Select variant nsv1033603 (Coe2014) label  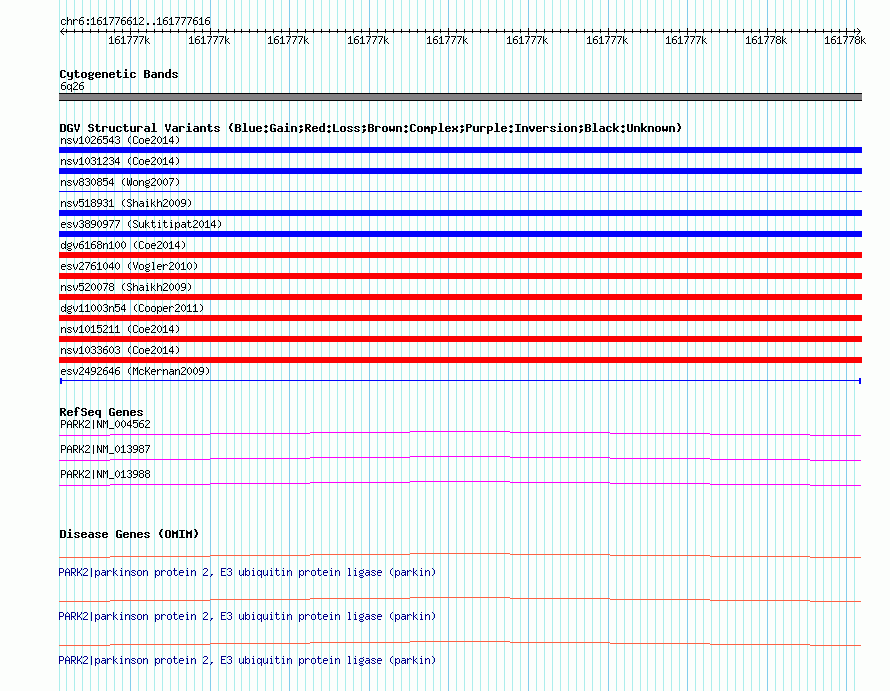pos(120,350)
